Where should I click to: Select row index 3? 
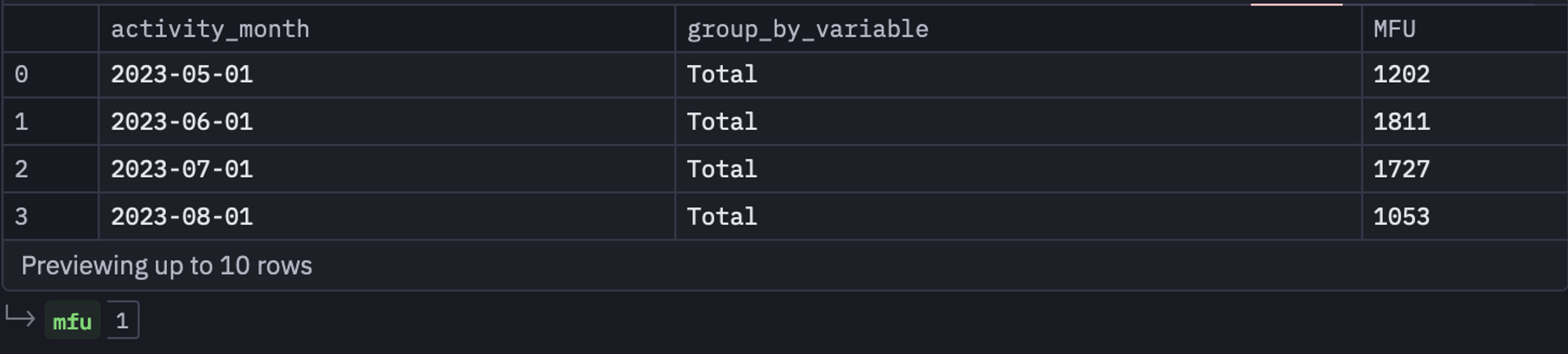point(50,217)
